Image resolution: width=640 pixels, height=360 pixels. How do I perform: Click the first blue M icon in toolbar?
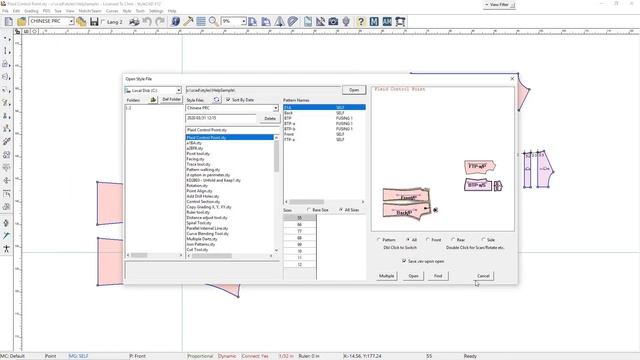click(374, 22)
